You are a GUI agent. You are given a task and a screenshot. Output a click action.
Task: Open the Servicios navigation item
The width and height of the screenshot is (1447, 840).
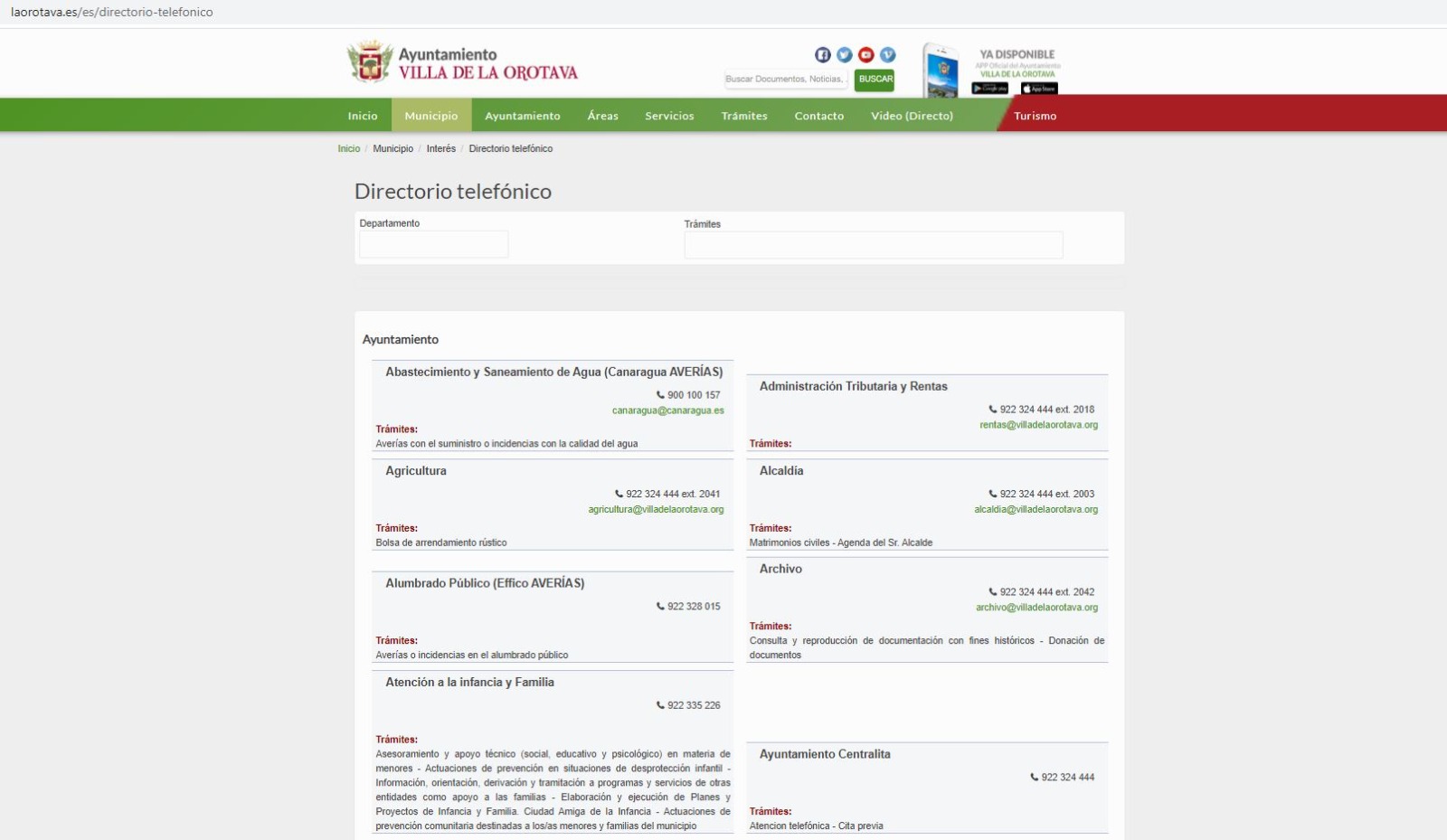tap(669, 115)
